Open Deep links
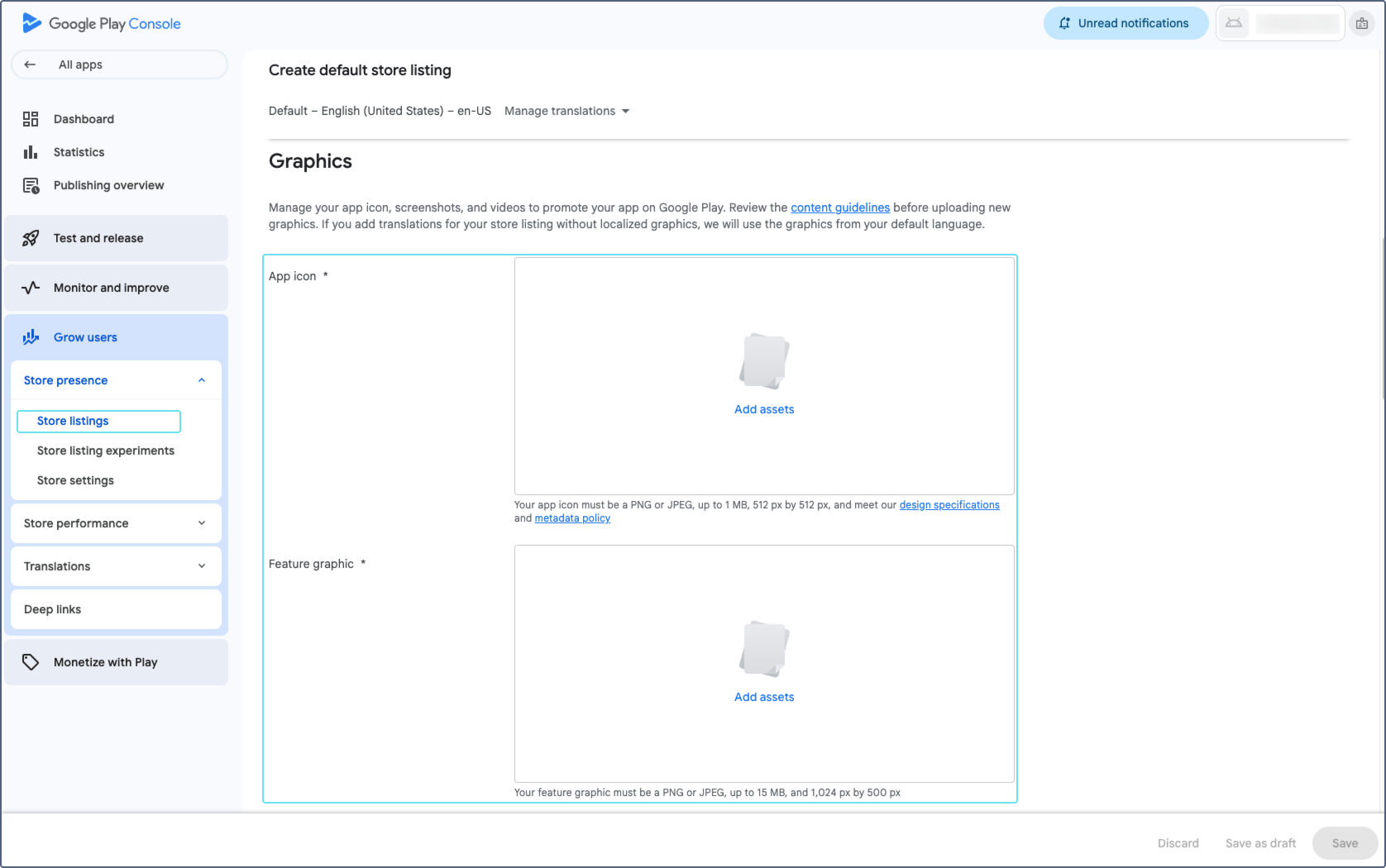 tap(117, 609)
